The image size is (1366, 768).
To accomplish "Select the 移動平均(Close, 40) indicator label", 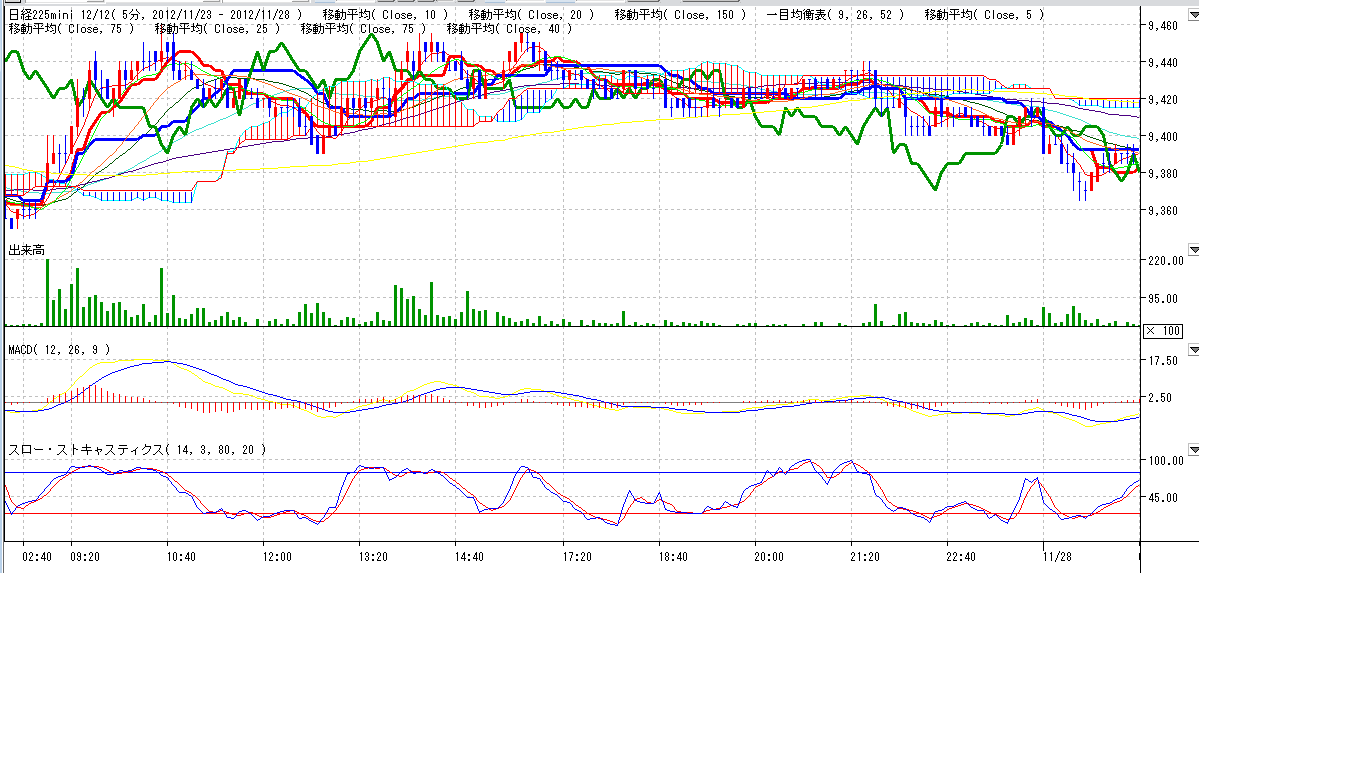I will 510,29.
